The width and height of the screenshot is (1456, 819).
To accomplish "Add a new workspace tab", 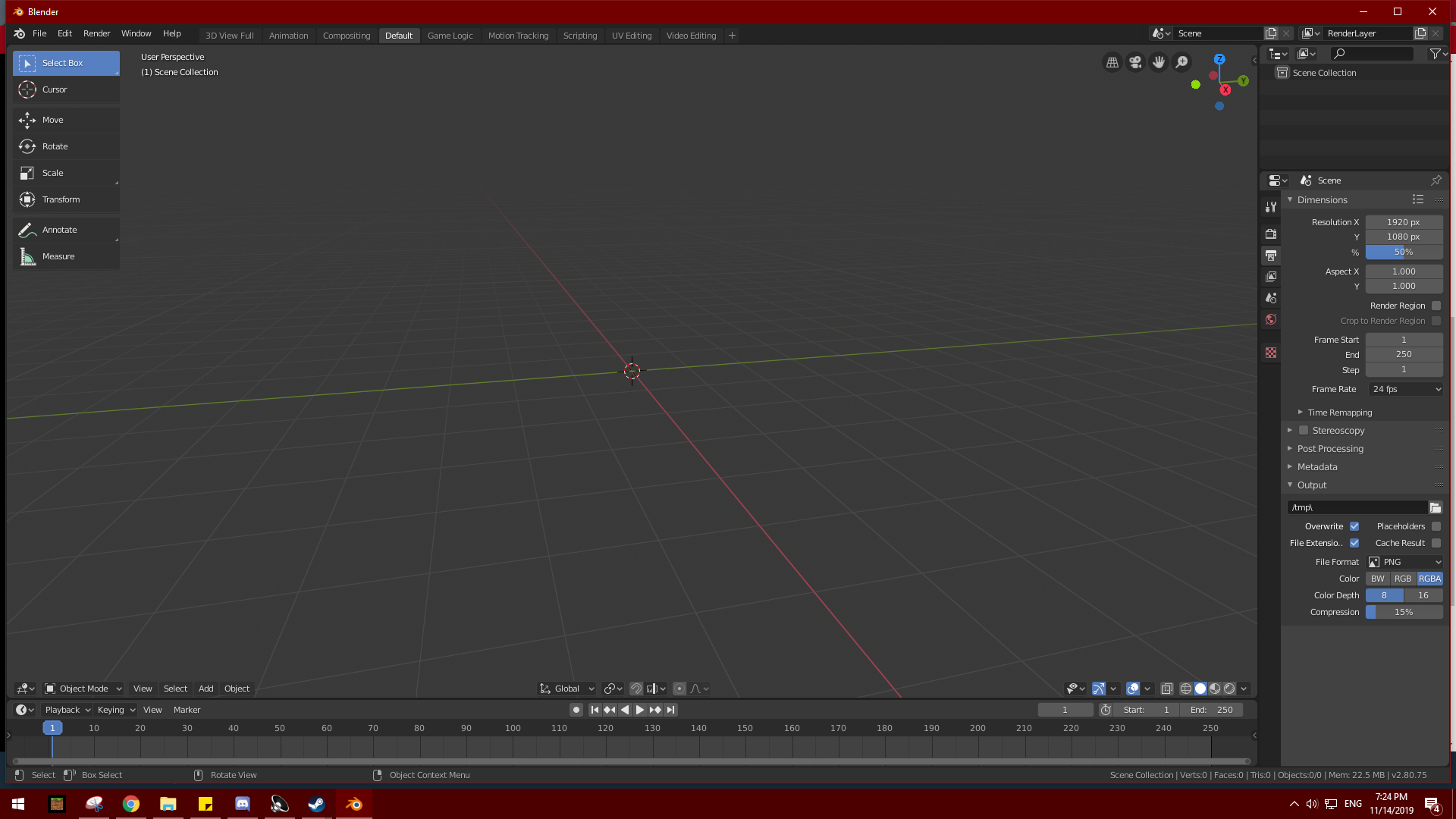I will pyautogui.click(x=732, y=36).
